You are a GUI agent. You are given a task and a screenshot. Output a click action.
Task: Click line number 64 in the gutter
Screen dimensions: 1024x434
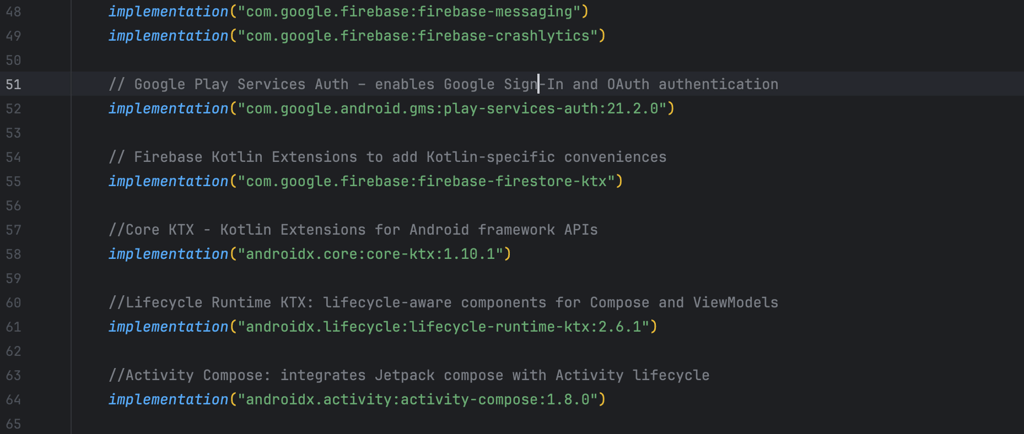(x=13, y=399)
